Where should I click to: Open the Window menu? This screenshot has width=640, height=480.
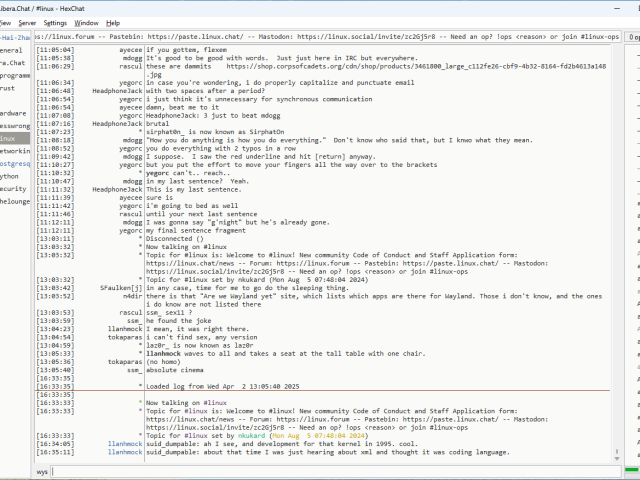tap(86, 22)
